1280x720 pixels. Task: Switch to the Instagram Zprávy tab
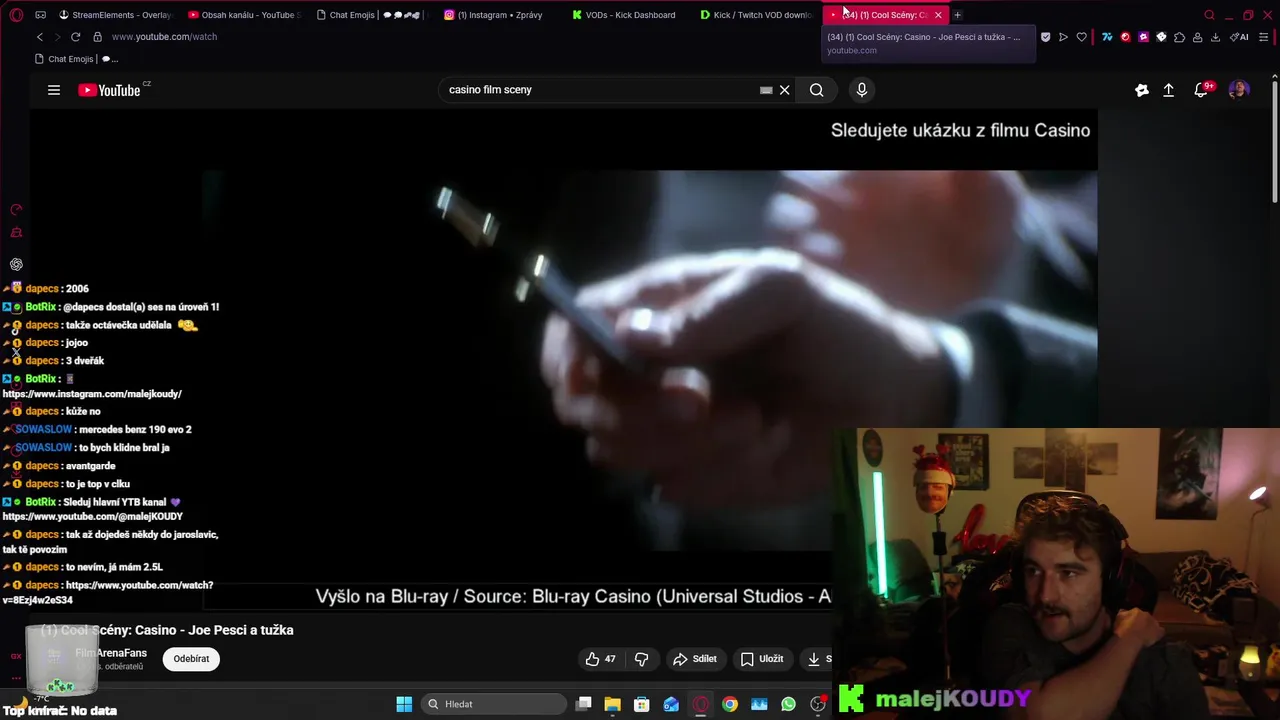[x=500, y=15]
